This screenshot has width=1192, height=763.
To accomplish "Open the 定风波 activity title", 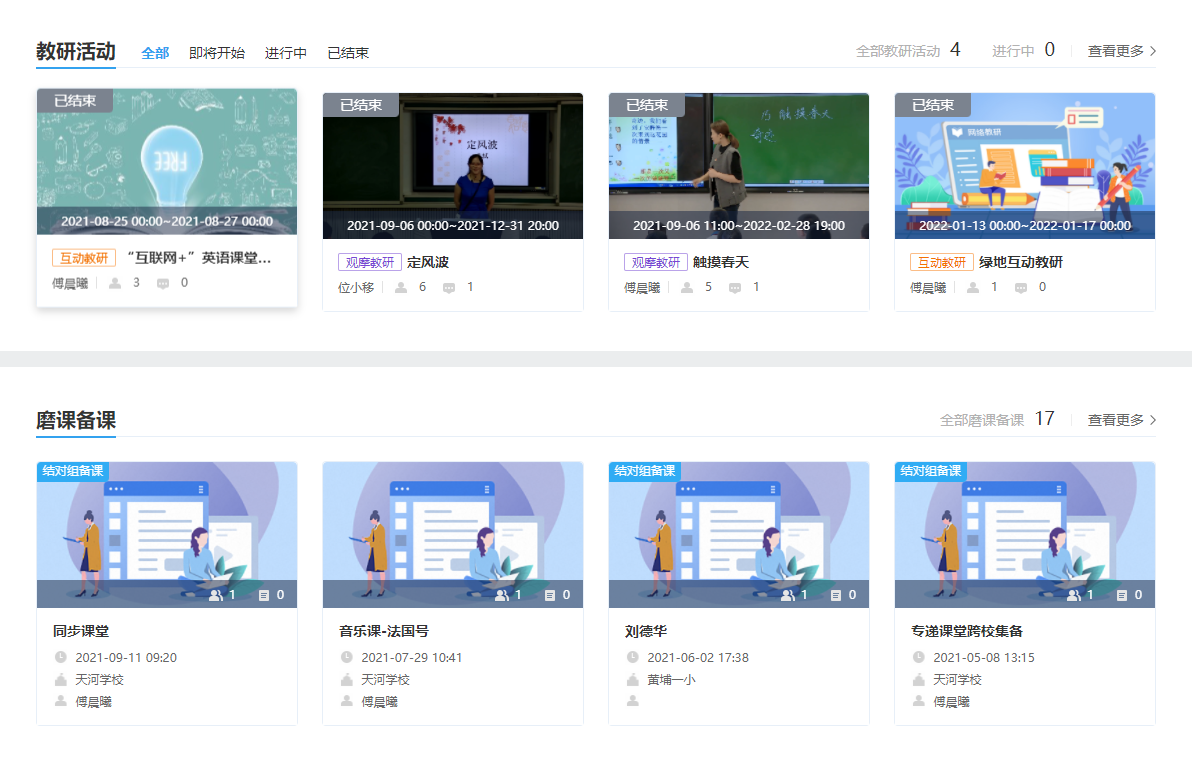I will tap(428, 262).
